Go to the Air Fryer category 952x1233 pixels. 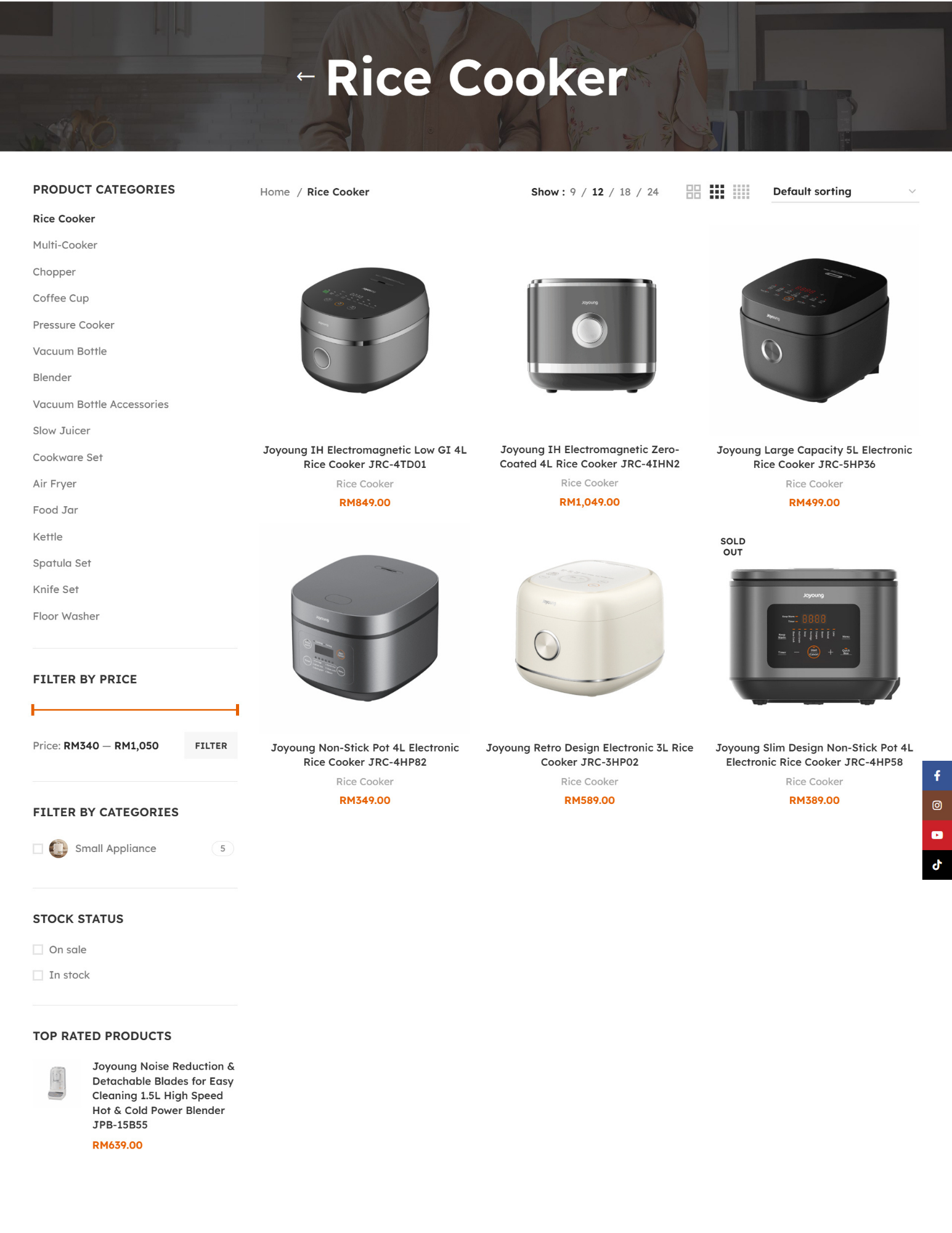click(x=55, y=484)
